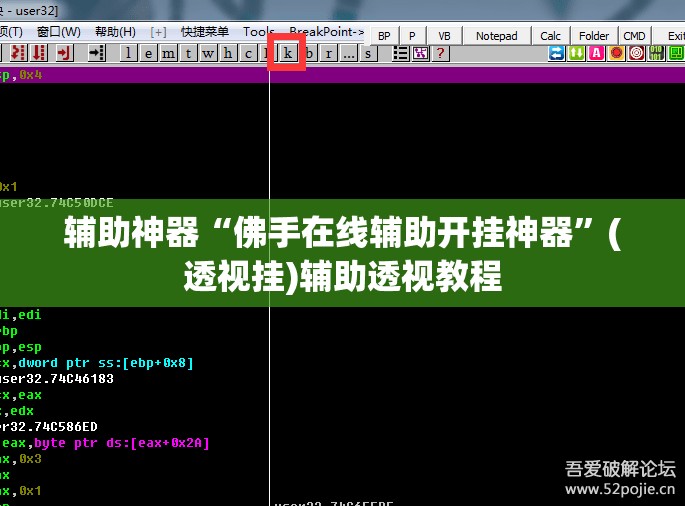Screen dimensions: 685x506
Task: Open the Tools menu
Action: (259, 32)
